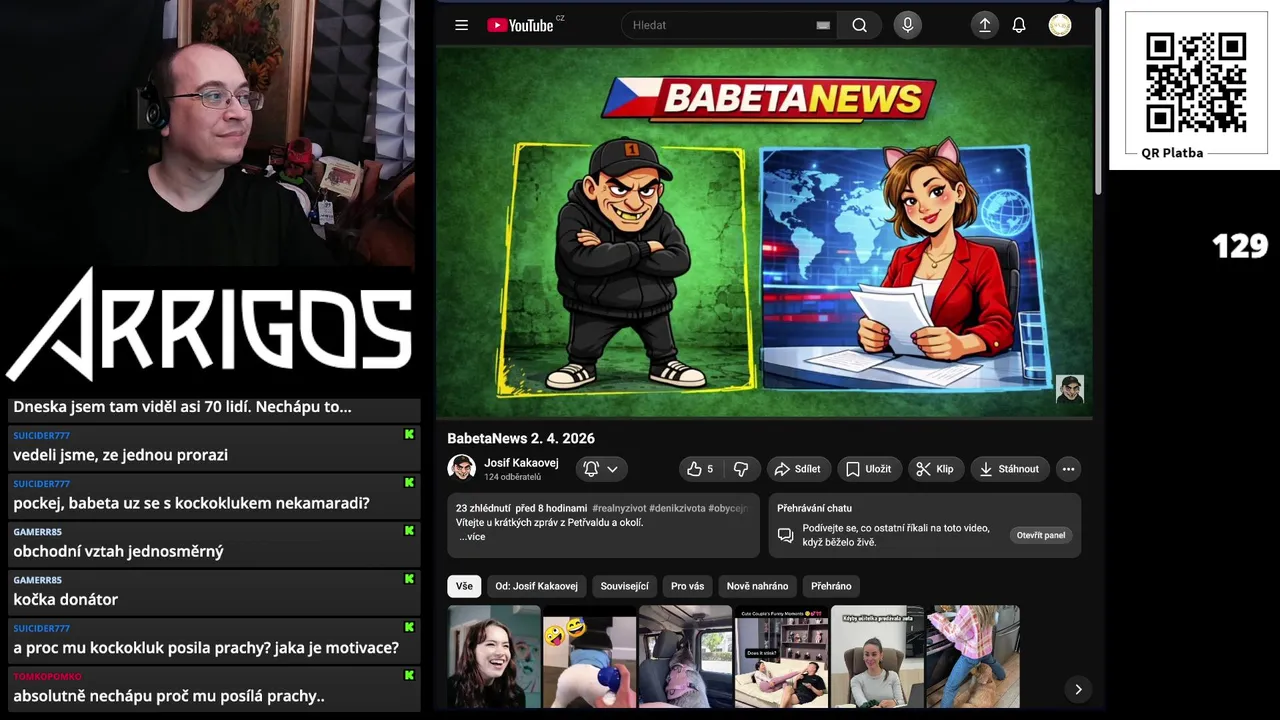Click the 'Přehrávání chatu' heading

814,508
